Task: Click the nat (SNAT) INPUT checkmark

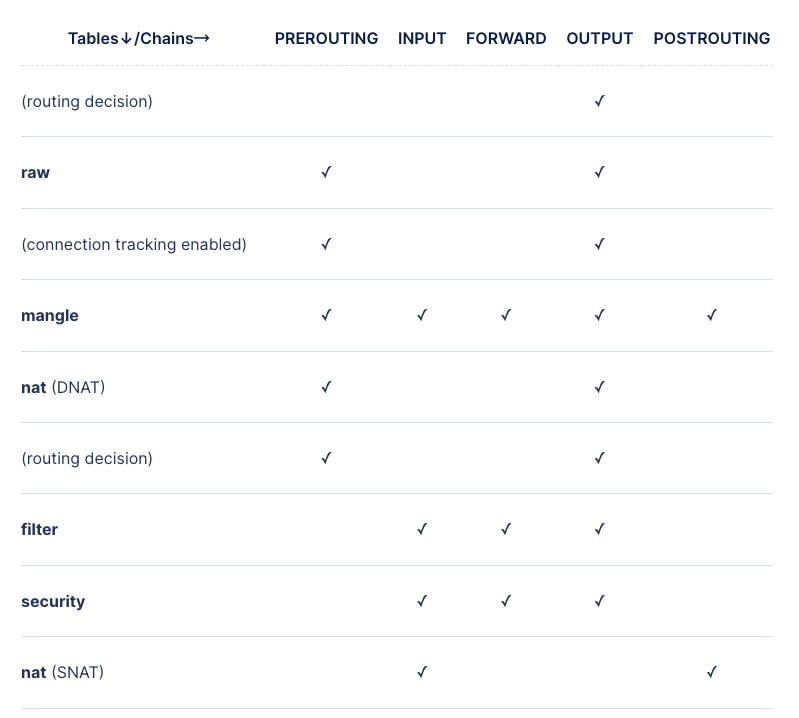Action: (422, 672)
